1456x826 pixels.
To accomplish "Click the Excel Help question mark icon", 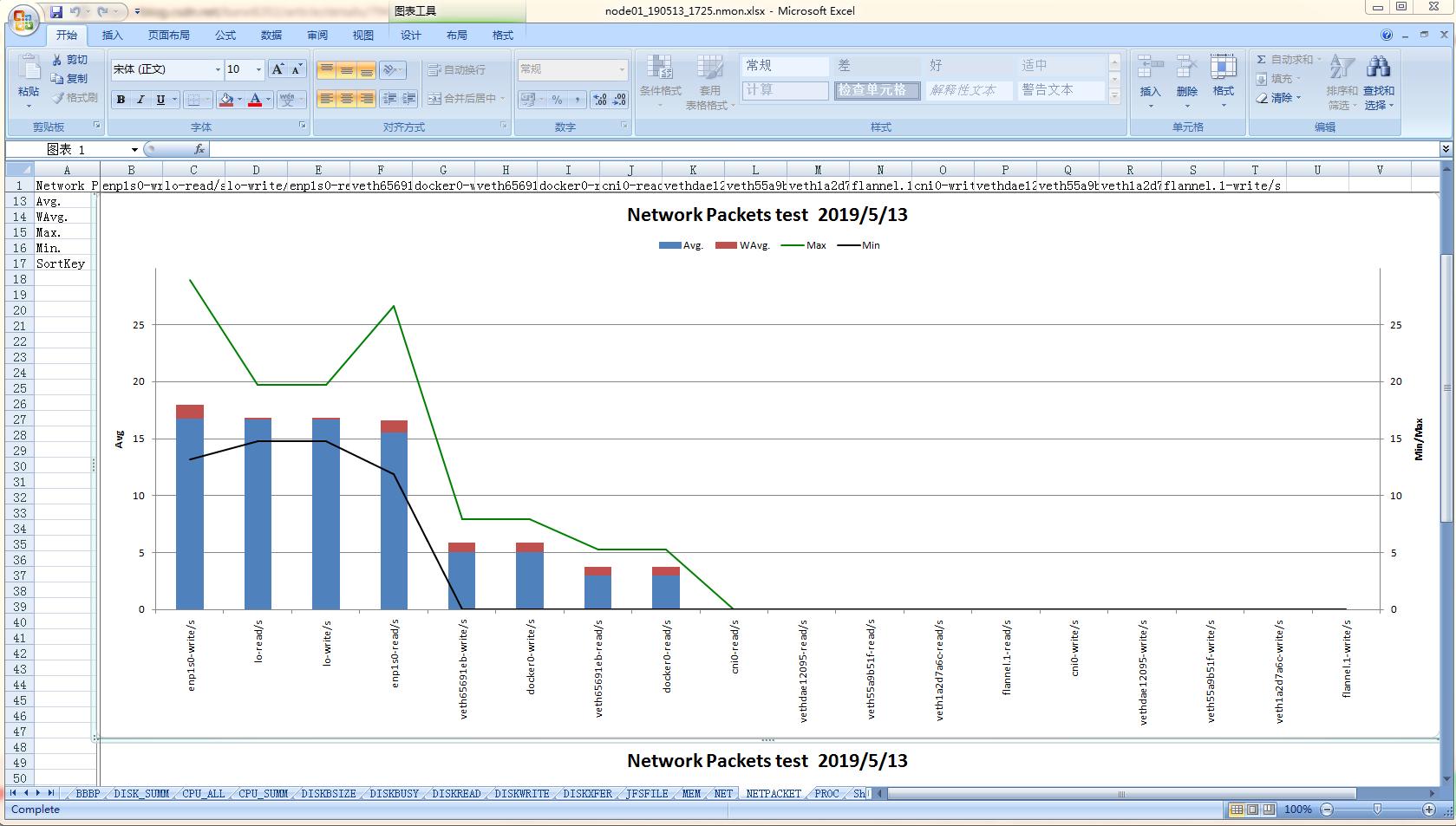I will (1387, 36).
